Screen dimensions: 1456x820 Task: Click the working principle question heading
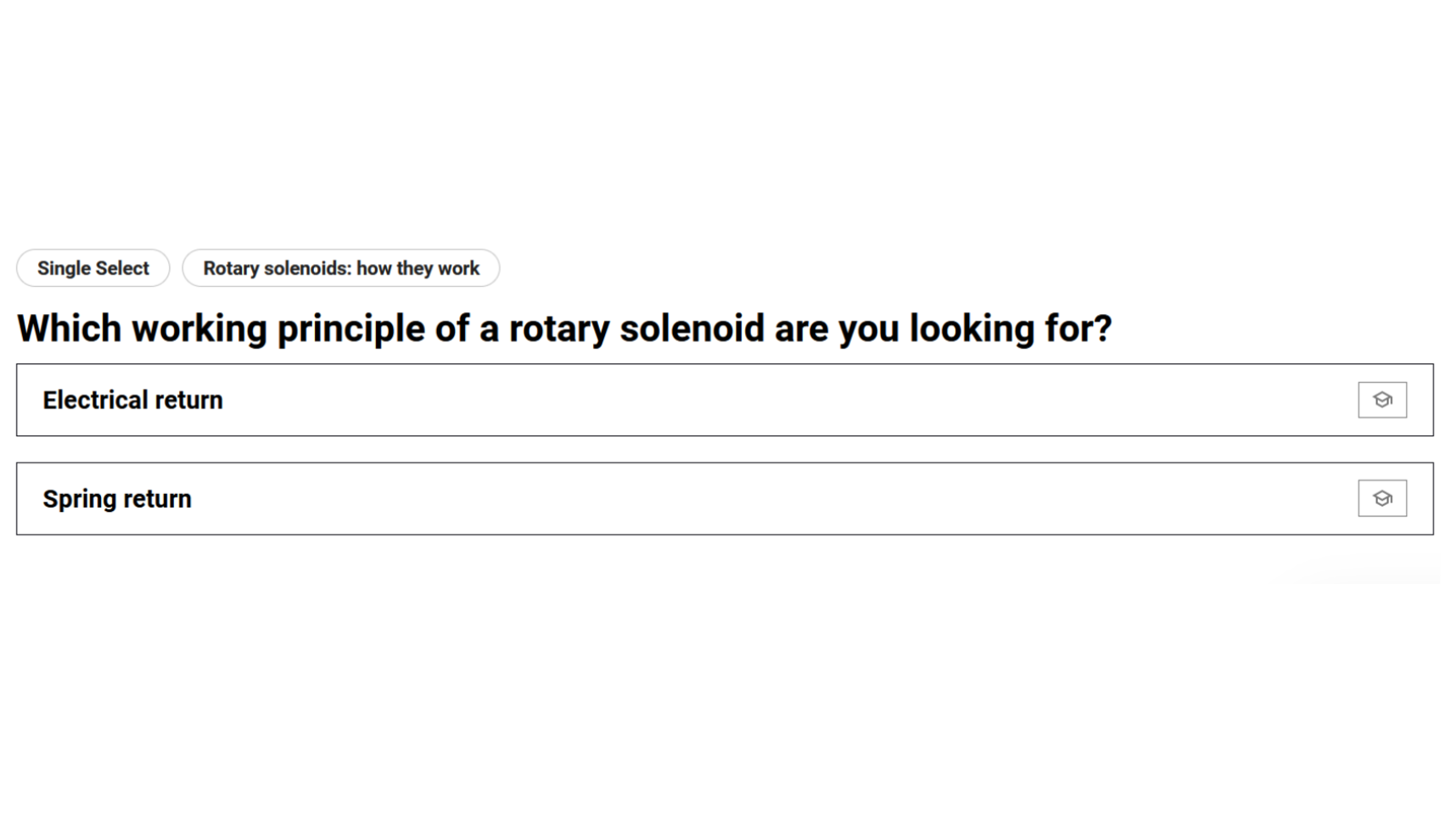(564, 329)
